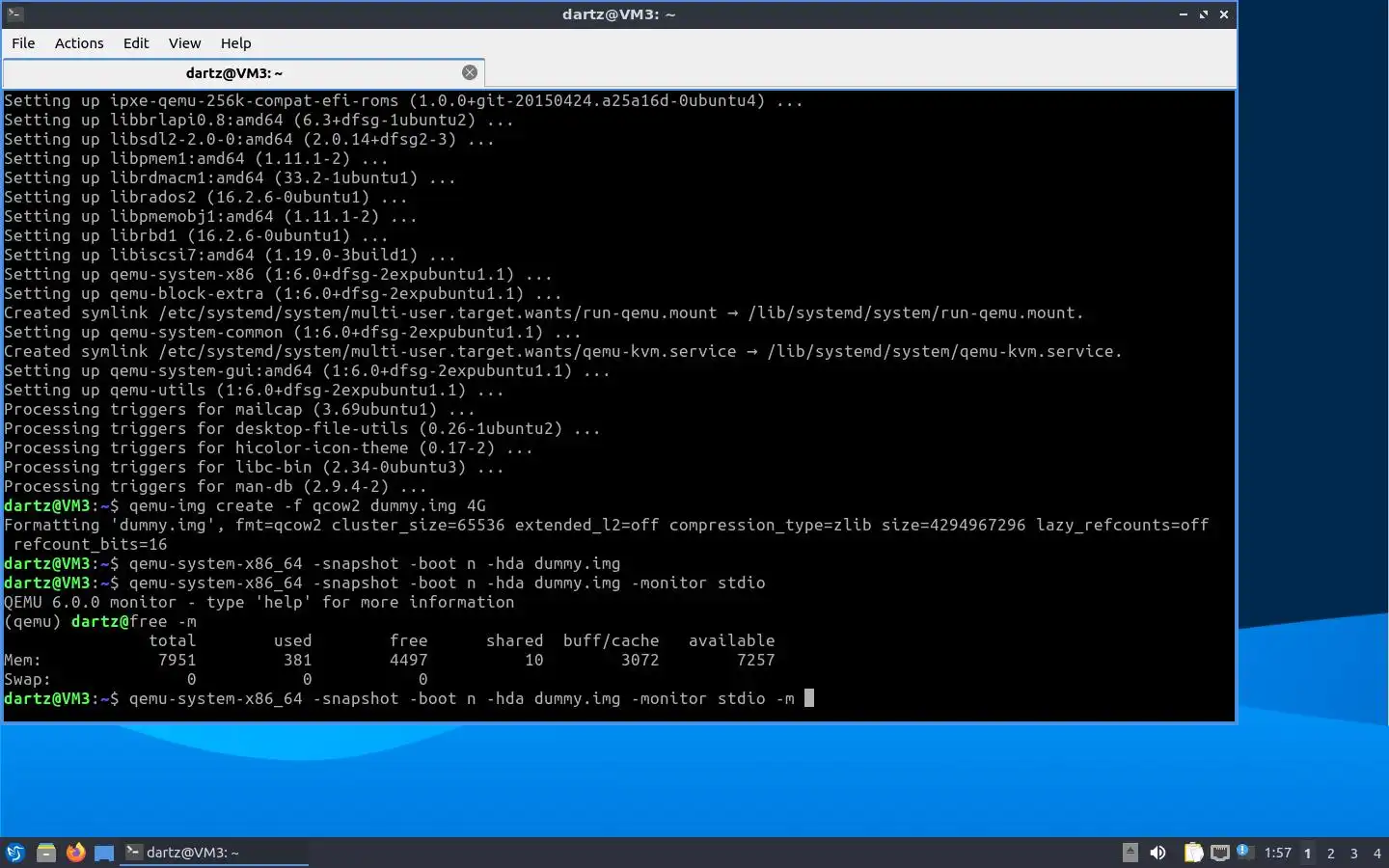This screenshot has width=1389, height=868.
Task: Maximize the terminal window
Action: point(1204,14)
